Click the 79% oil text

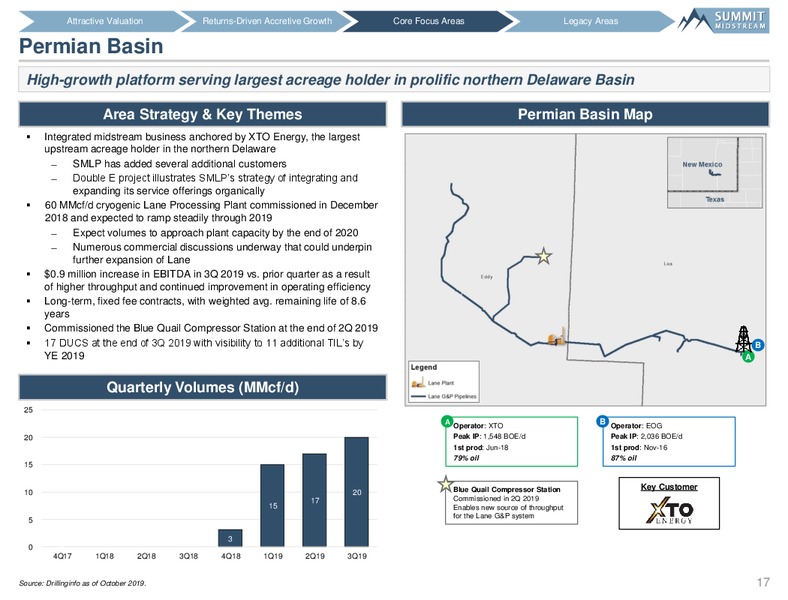[x=466, y=458]
